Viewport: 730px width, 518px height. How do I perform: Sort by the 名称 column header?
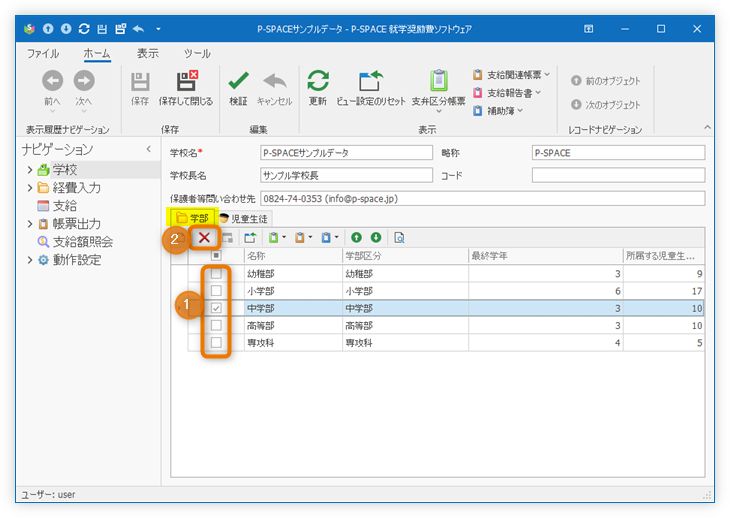pos(293,256)
